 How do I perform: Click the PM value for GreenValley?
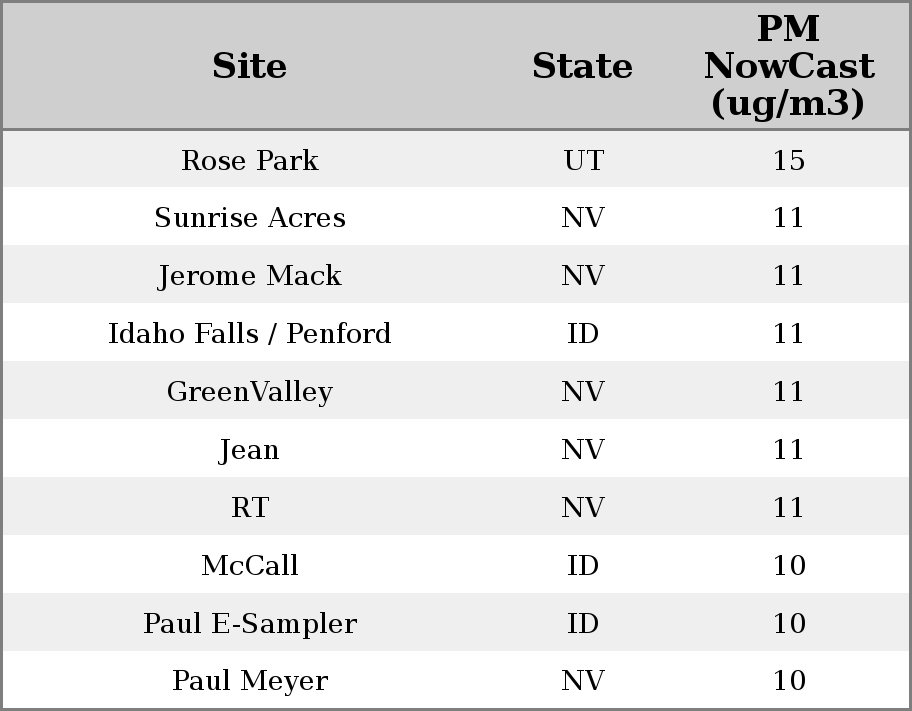[x=789, y=391]
